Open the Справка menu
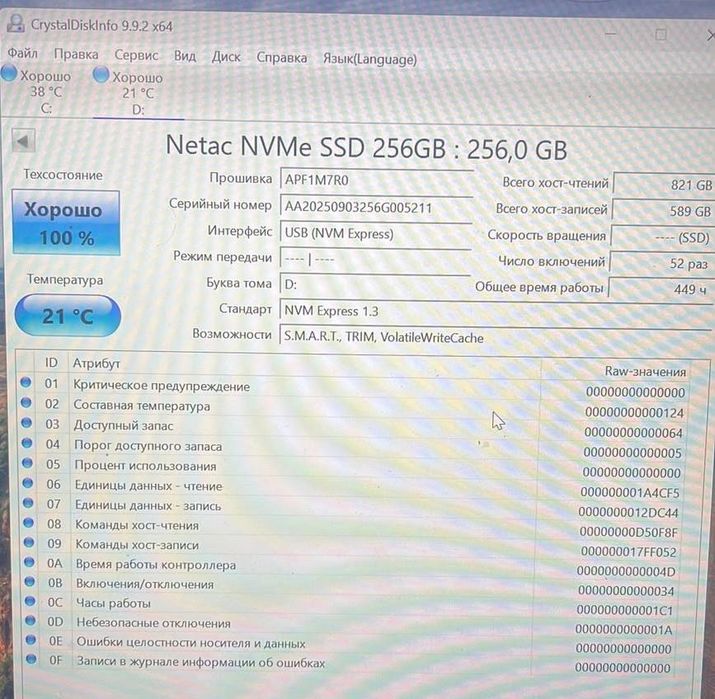 281,58
